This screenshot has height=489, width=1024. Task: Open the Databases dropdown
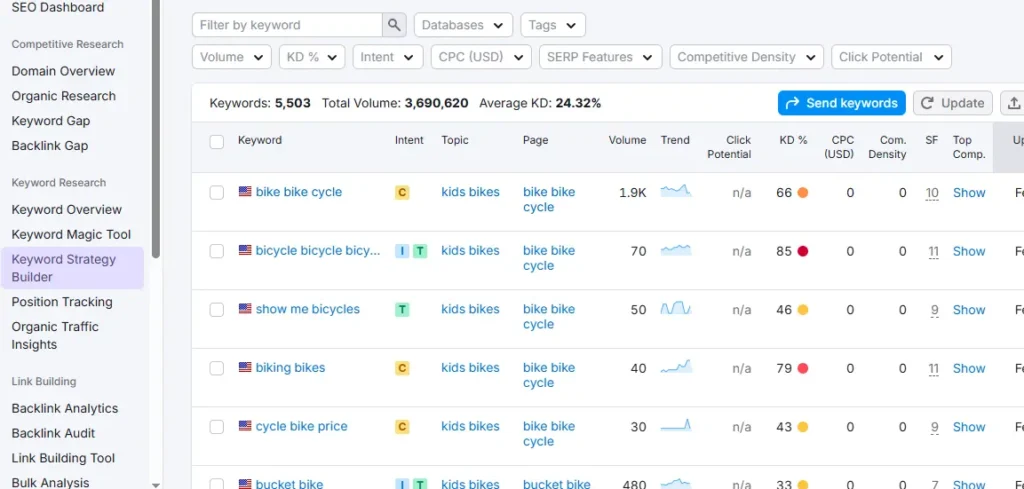[463, 25]
